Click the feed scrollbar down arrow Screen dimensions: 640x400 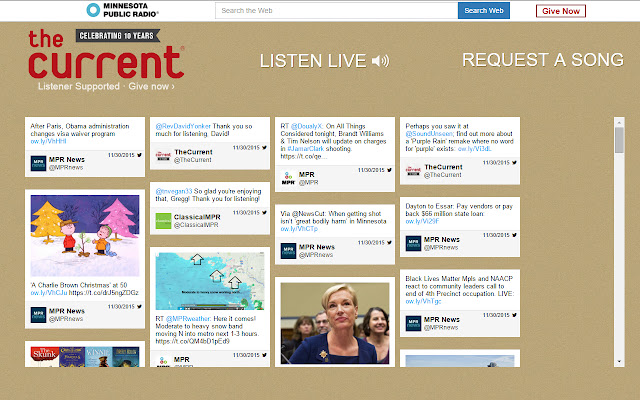(x=619, y=362)
